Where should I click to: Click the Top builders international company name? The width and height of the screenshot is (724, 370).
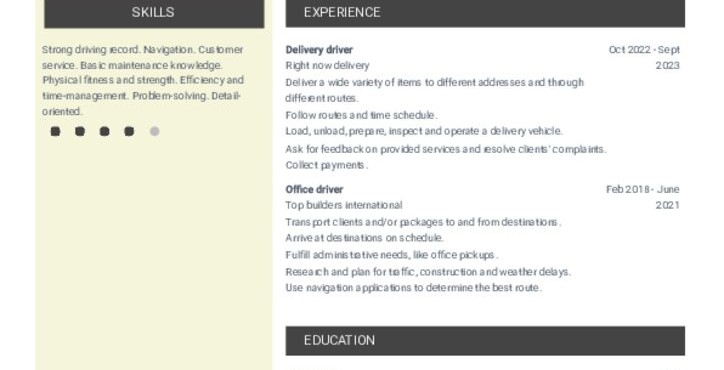[x=344, y=205]
